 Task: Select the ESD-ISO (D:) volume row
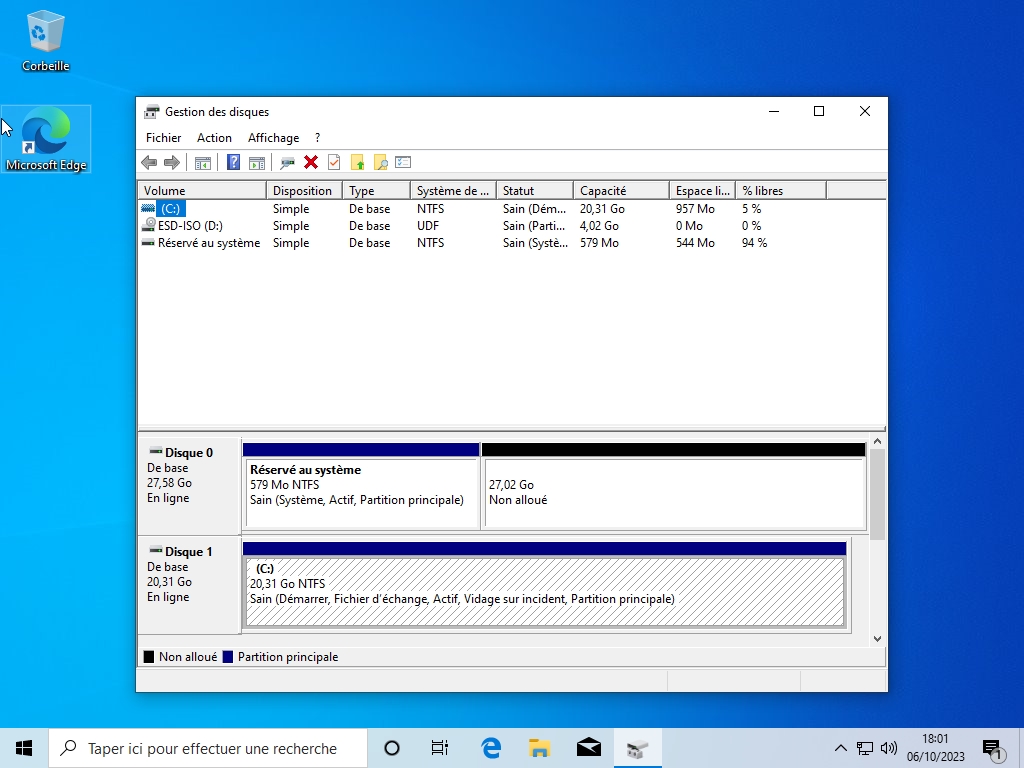pyautogui.click(x=190, y=226)
